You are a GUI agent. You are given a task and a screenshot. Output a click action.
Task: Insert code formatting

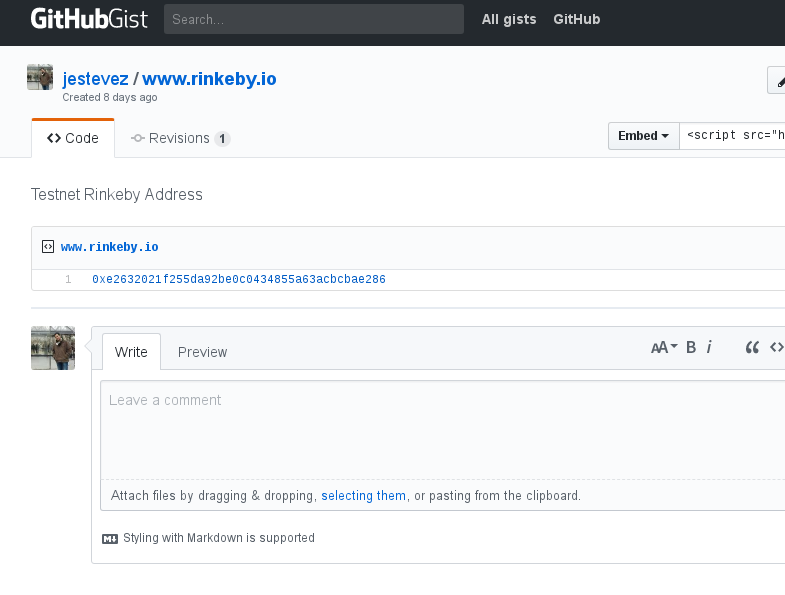click(776, 348)
